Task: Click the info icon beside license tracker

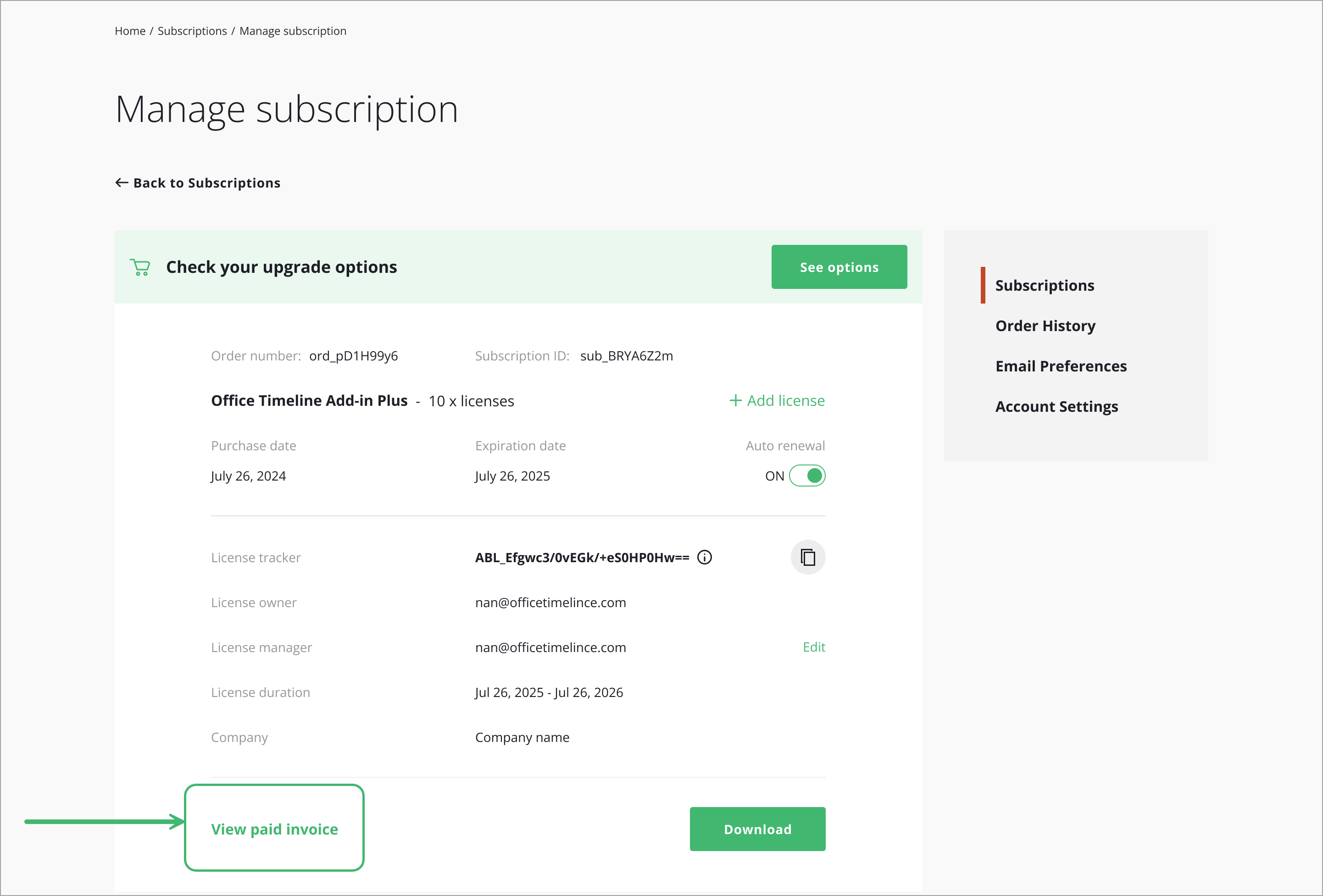Action: (x=704, y=557)
